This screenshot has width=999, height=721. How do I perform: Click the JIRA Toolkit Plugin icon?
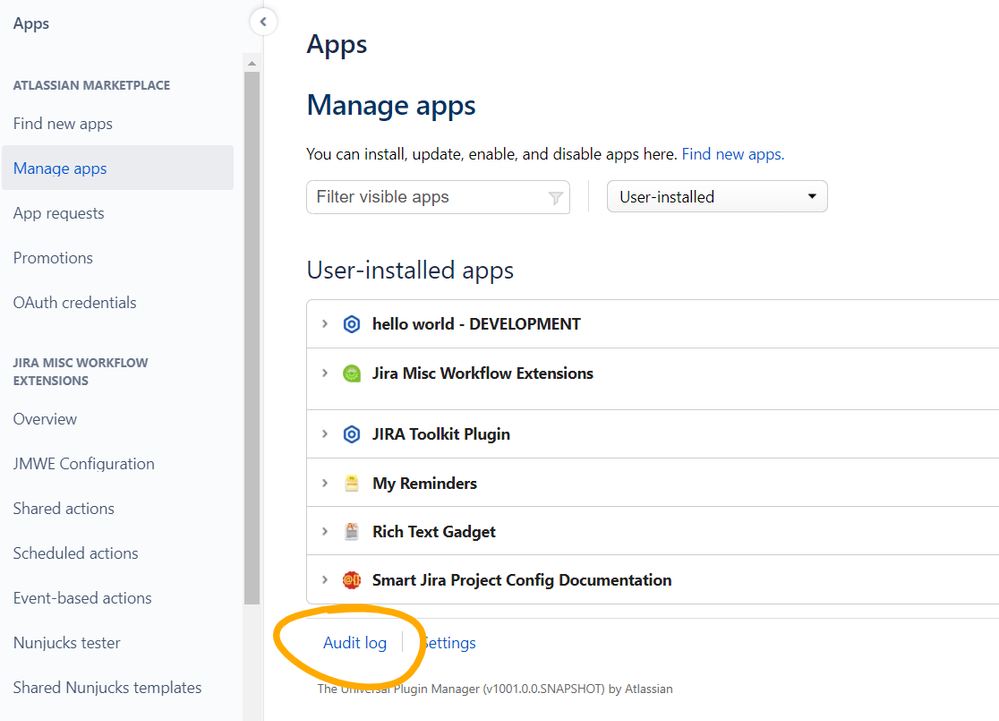point(352,433)
